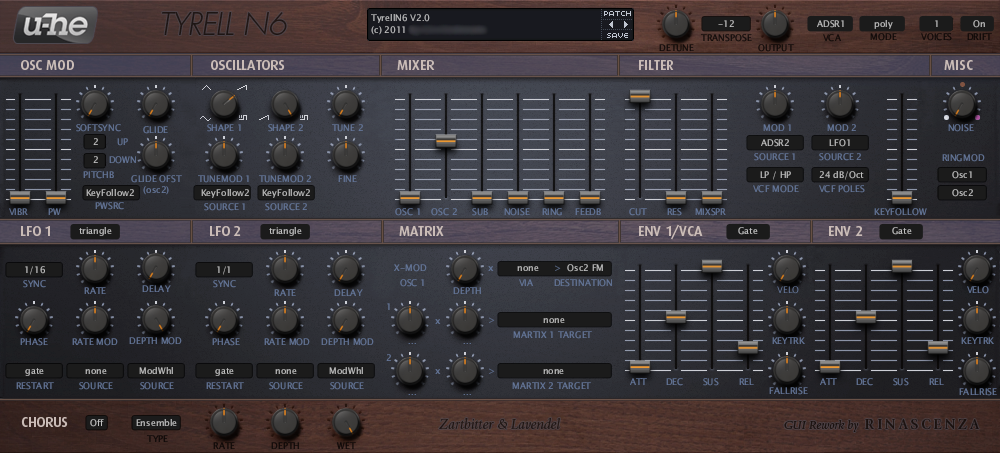The height and width of the screenshot is (453, 1000).
Task: Open VCF POLES 24 dB/Oct dropdown
Action: 840,175
